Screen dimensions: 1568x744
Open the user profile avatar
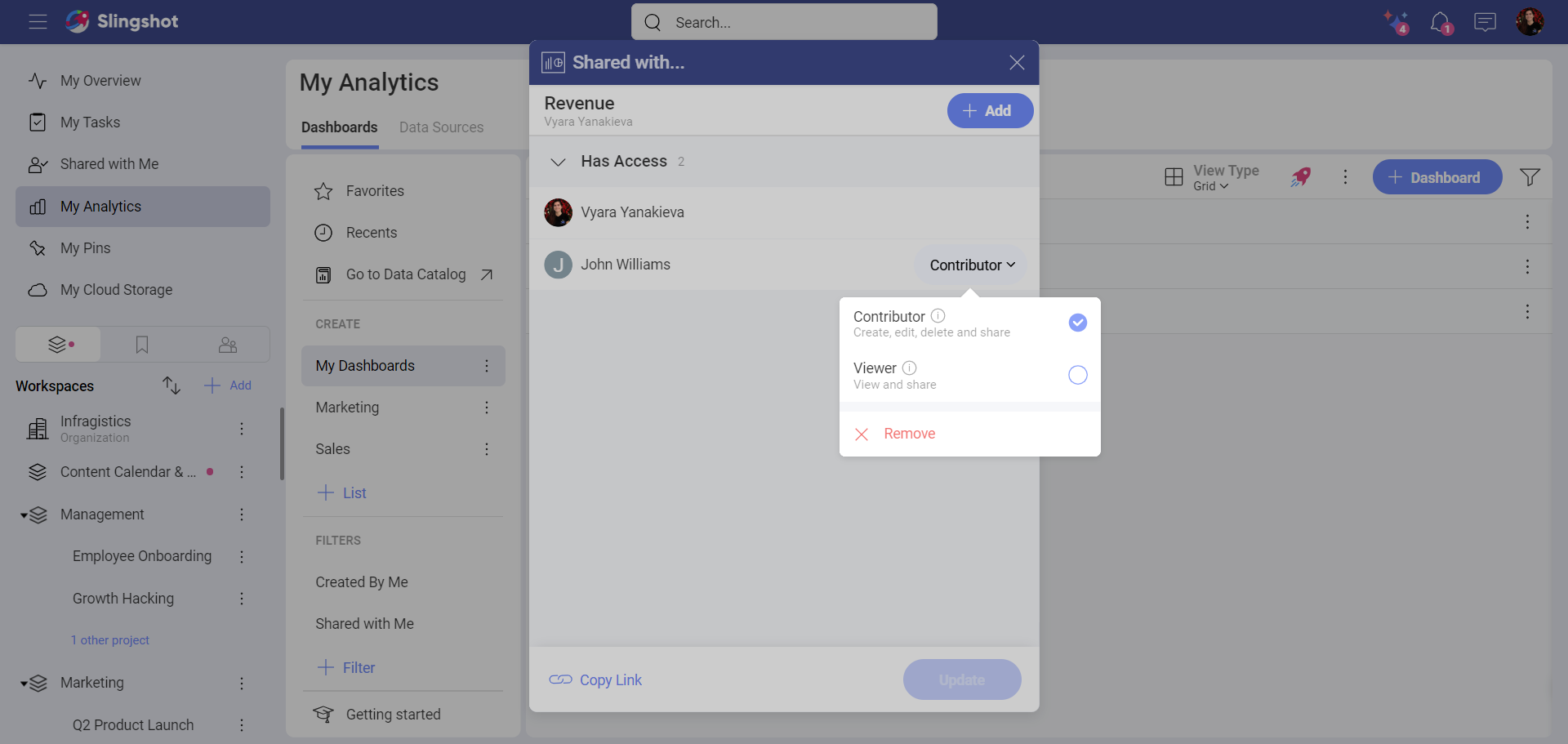tap(1530, 22)
